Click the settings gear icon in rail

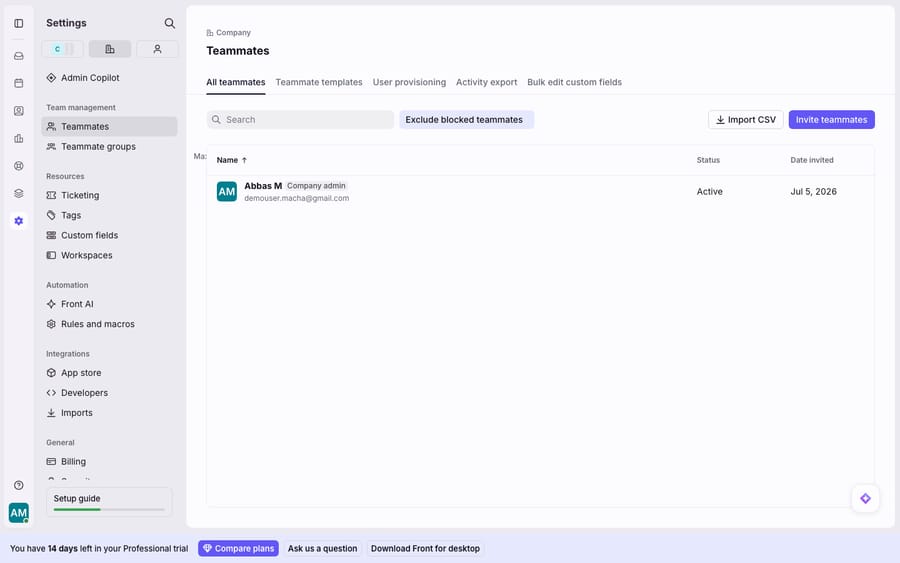(19, 221)
